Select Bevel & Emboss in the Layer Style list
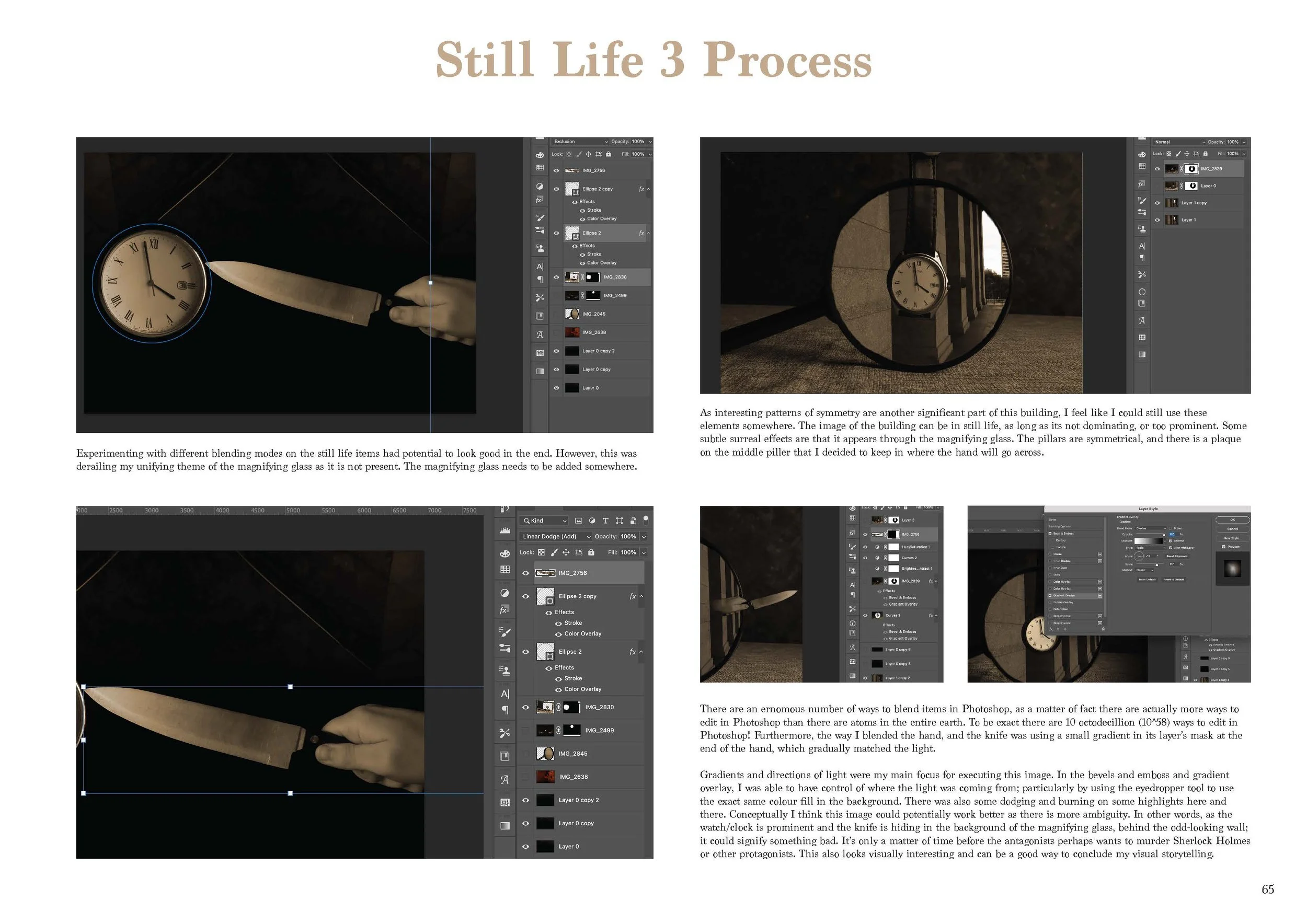Image resolution: width=1307 pixels, height=924 pixels. (x=1063, y=534)
